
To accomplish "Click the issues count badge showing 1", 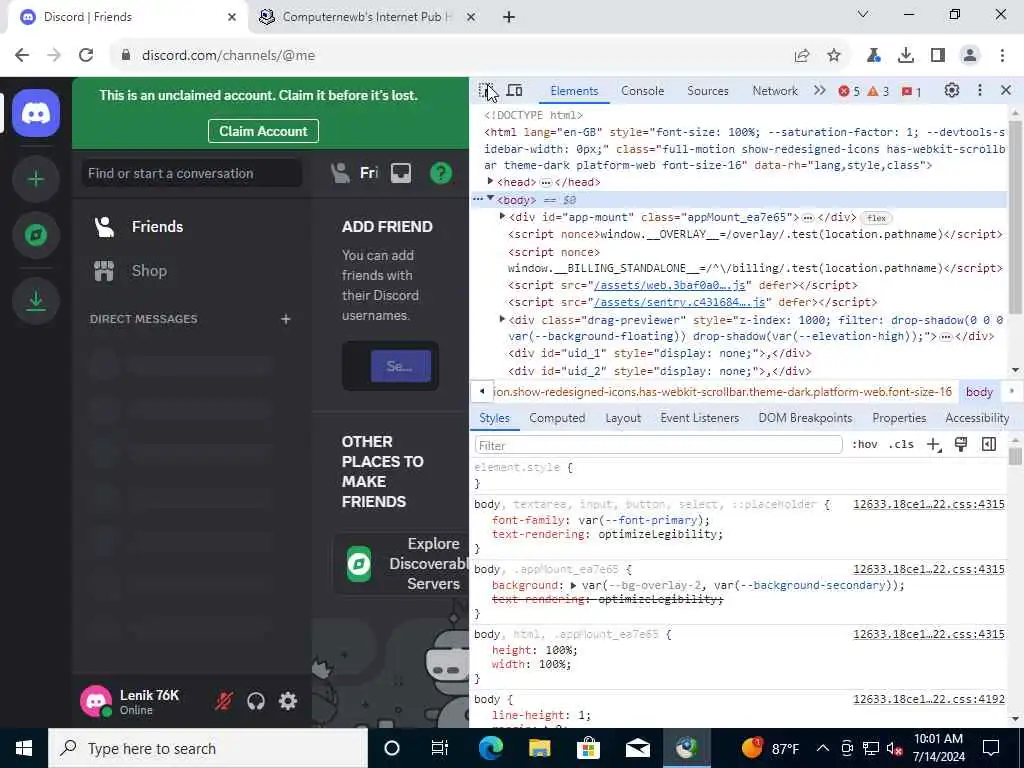I will tap(911, 91).
